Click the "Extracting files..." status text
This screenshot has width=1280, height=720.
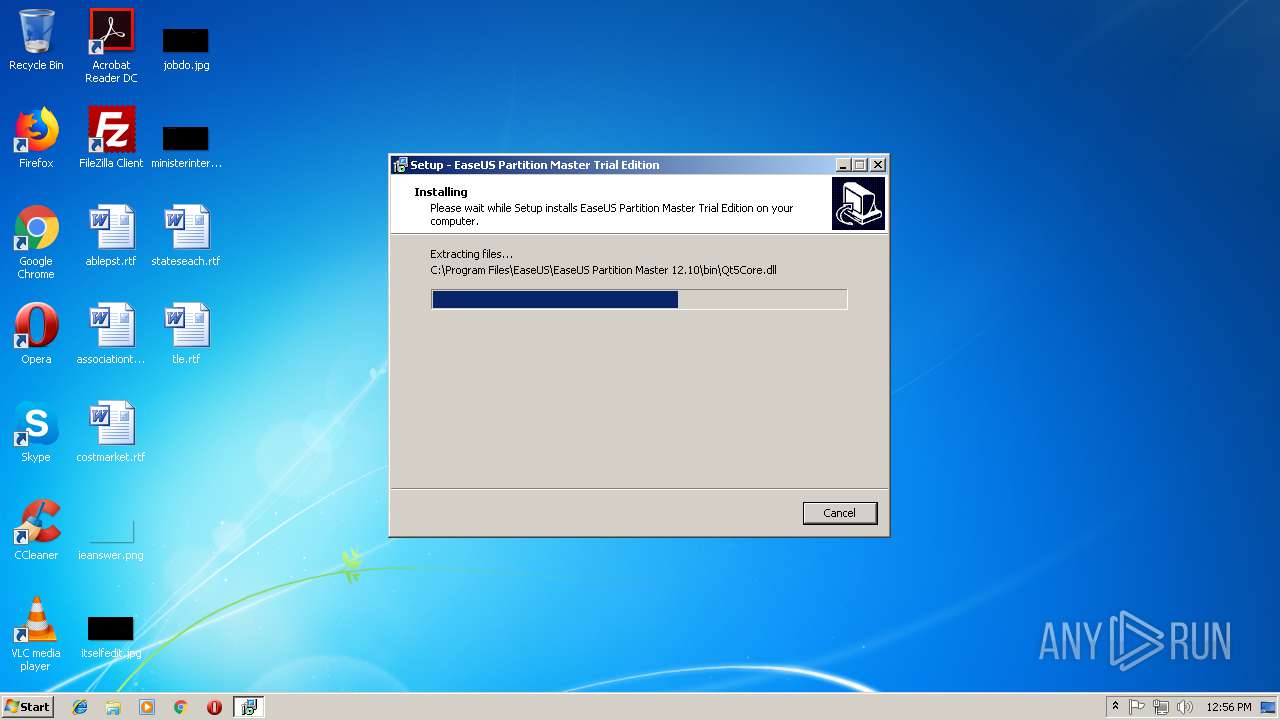pyautogui.click(x=471, y=254)
